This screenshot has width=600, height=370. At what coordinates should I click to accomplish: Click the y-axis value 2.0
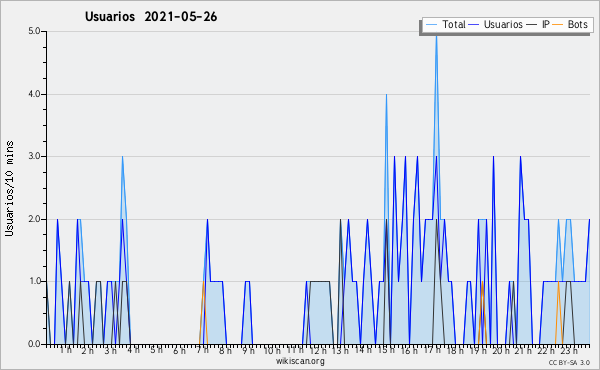pyautogui.click(x=34, y=219)
